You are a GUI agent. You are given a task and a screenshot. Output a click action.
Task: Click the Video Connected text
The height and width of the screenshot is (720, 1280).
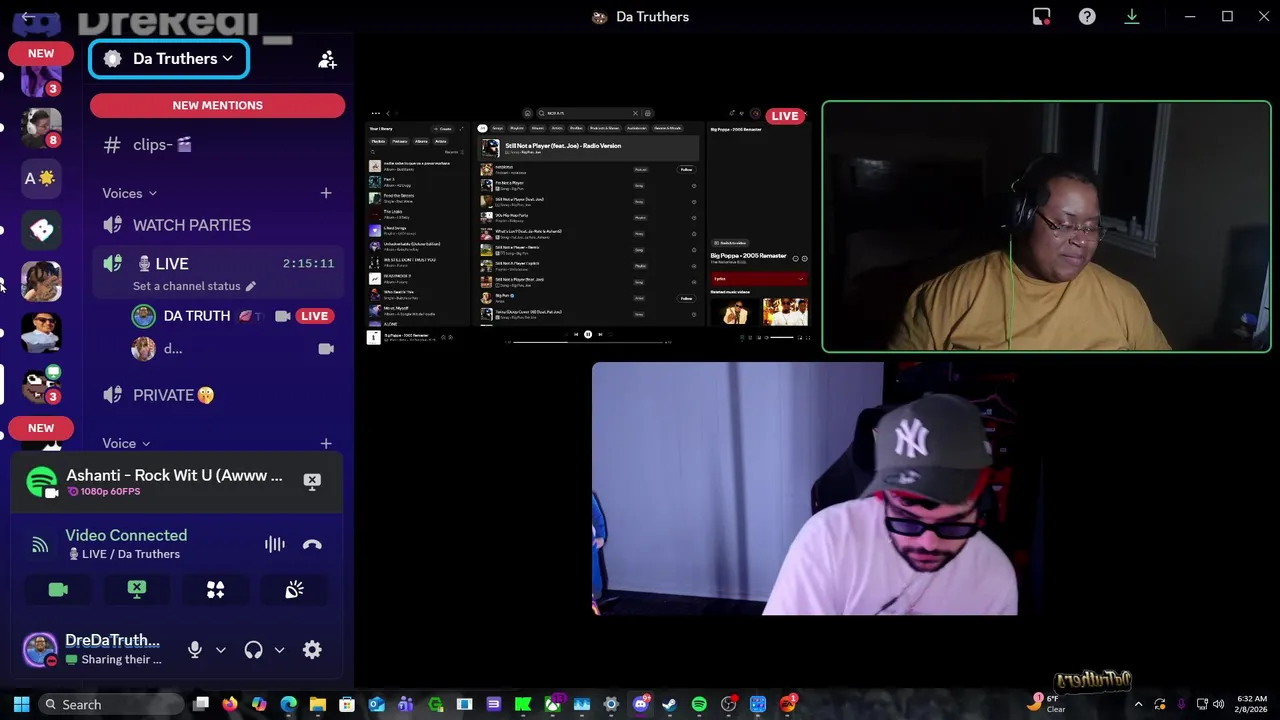126,535
